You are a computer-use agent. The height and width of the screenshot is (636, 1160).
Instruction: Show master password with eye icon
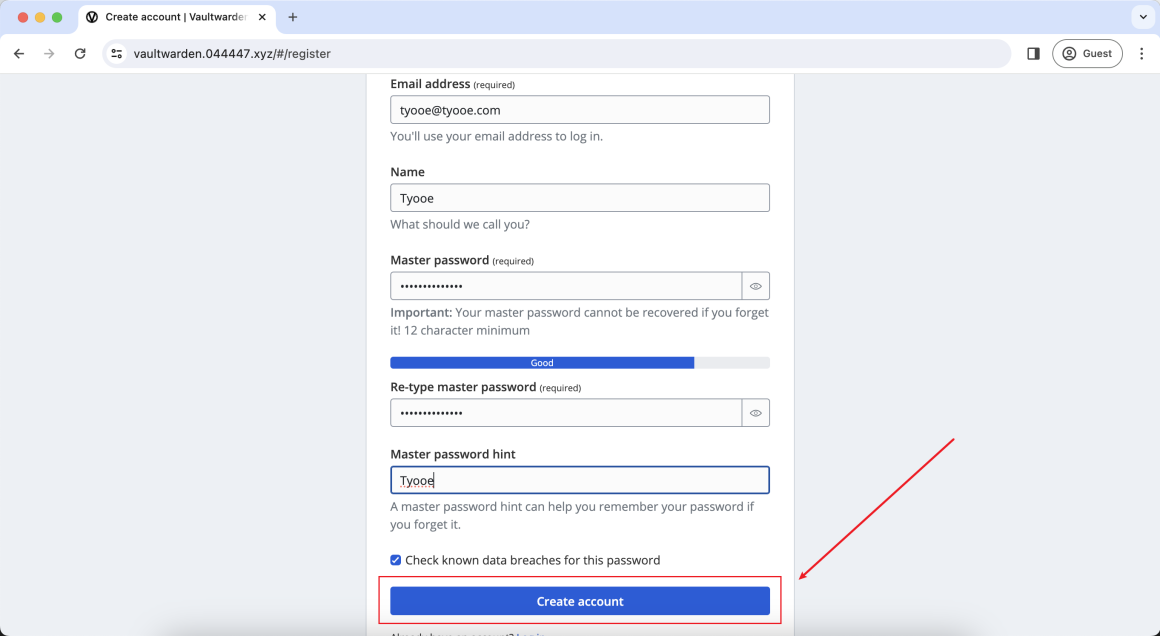[756, 286]
